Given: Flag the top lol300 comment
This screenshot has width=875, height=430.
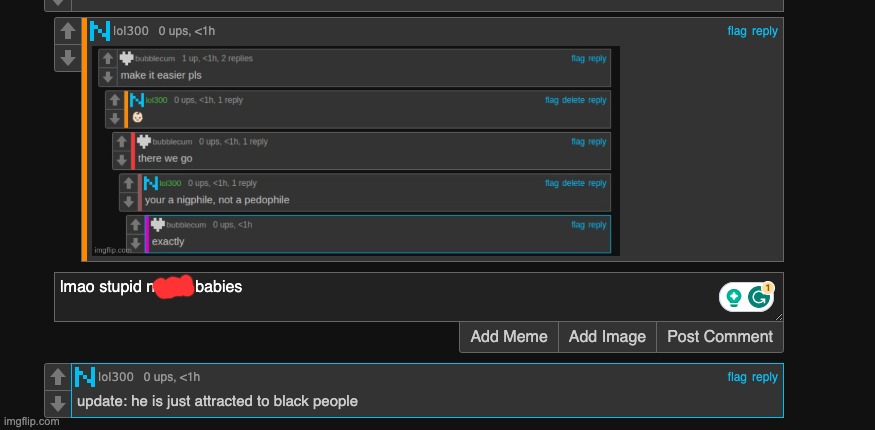Looking at the screenshot, I should point(737,32).
